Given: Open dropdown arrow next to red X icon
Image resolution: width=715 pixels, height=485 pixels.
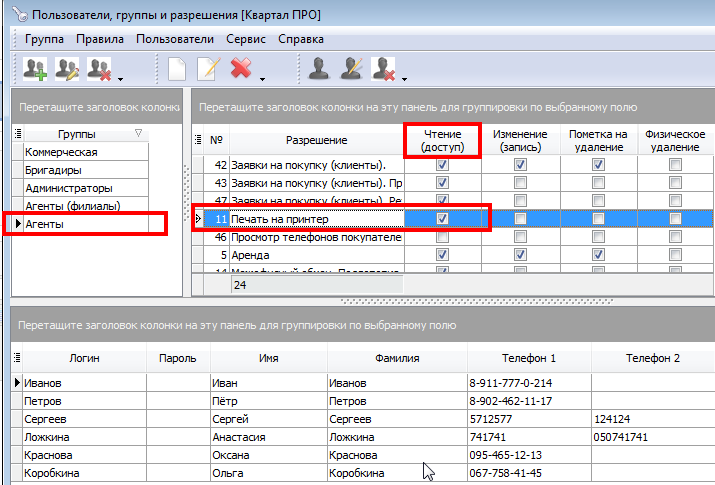Looking at the screenshot, I should (x=262, y=76).
